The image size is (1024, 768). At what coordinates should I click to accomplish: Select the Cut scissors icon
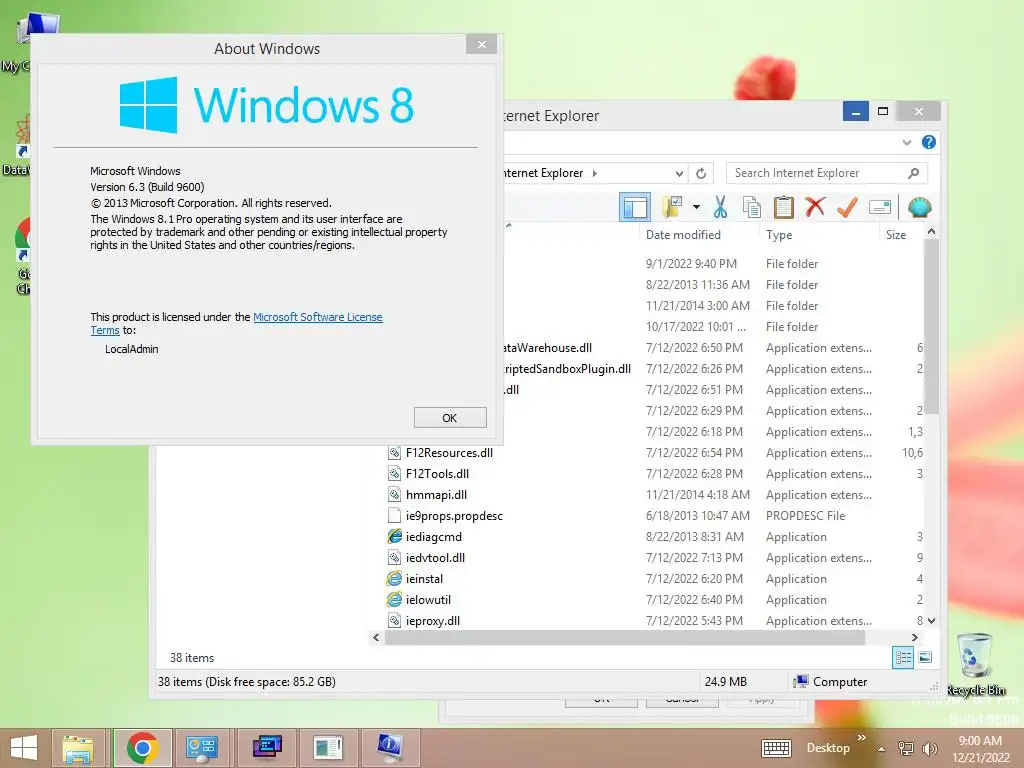tap(720, 207)
